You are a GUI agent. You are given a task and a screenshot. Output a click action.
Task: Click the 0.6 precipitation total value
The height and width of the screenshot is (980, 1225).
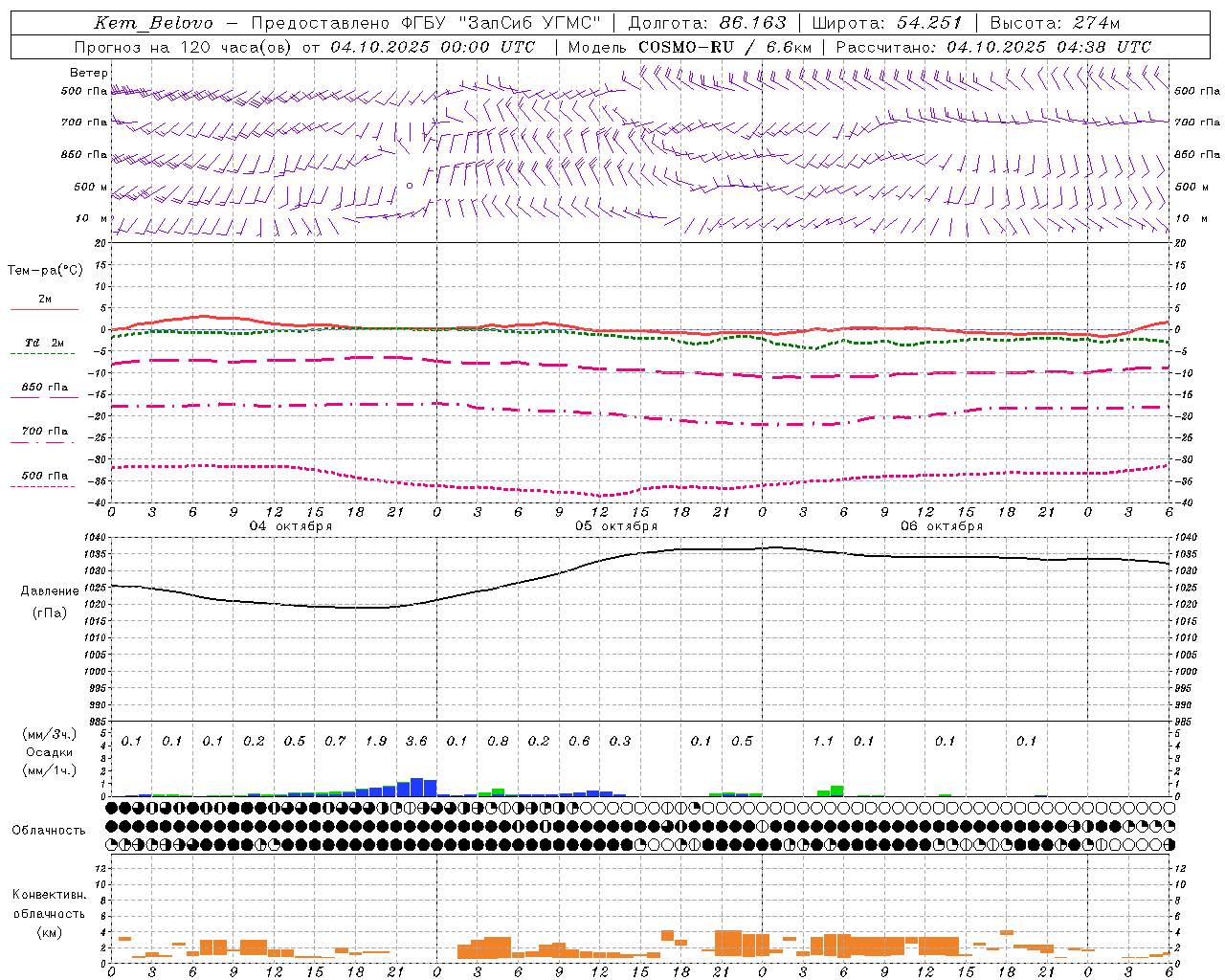579,741
